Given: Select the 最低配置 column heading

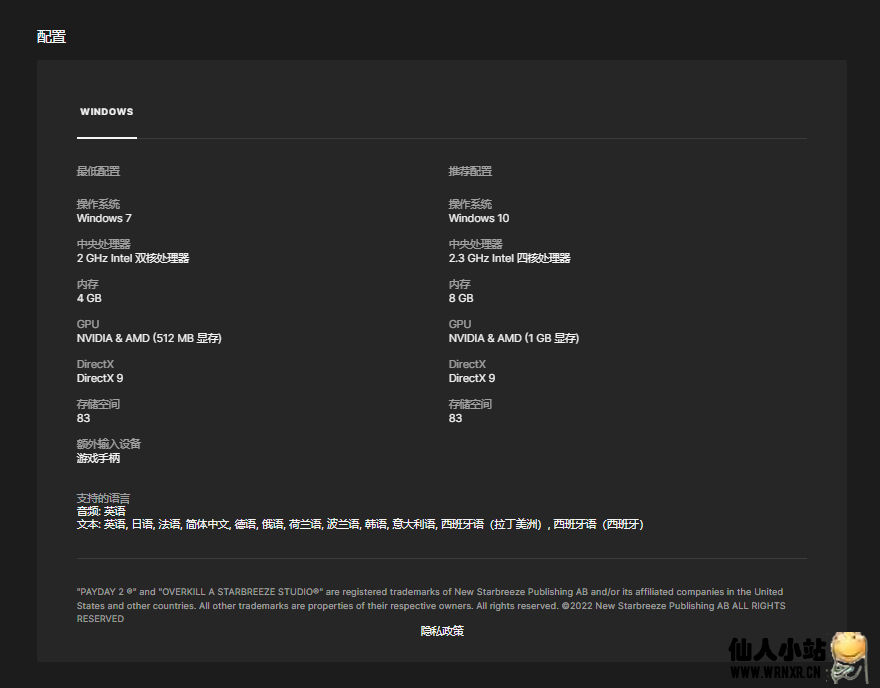Looking at the screenshot, I should 98,171.
